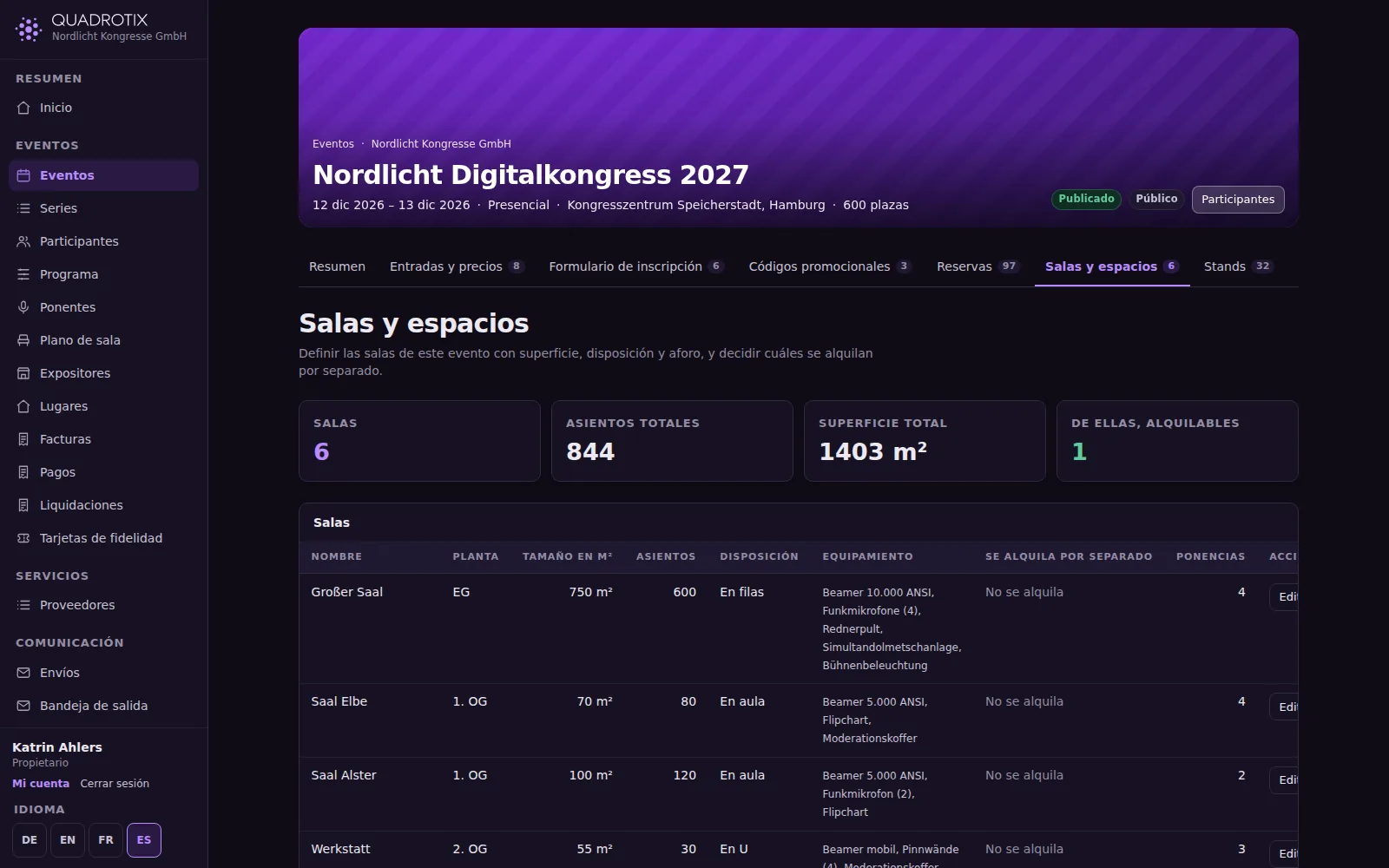Open the Mi cuenta link
1389x868 pixels.
[41, 784]
